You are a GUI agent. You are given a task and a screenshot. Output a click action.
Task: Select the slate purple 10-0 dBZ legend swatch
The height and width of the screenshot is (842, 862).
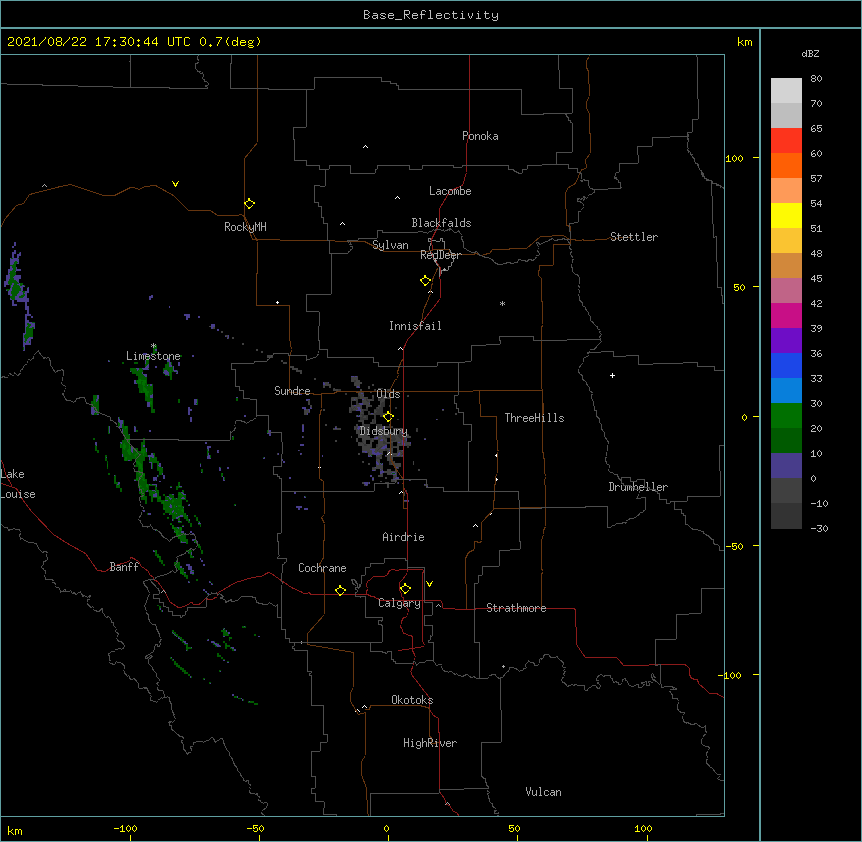point(786,466)
